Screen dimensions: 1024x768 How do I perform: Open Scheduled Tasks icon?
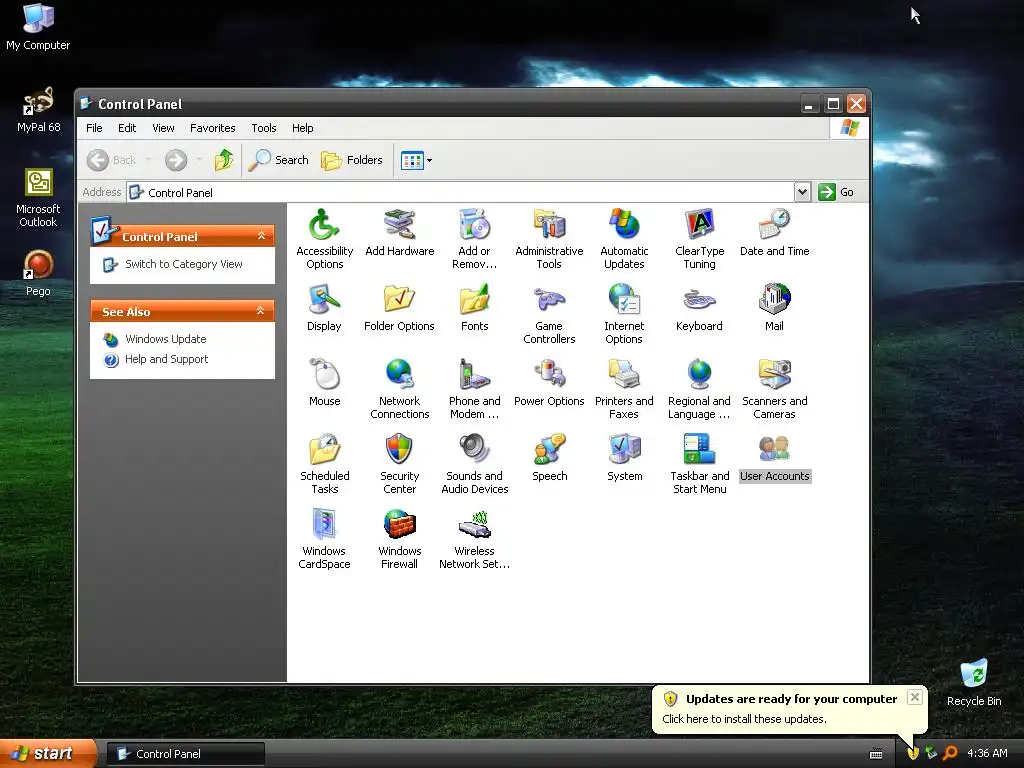click(324, 464)
